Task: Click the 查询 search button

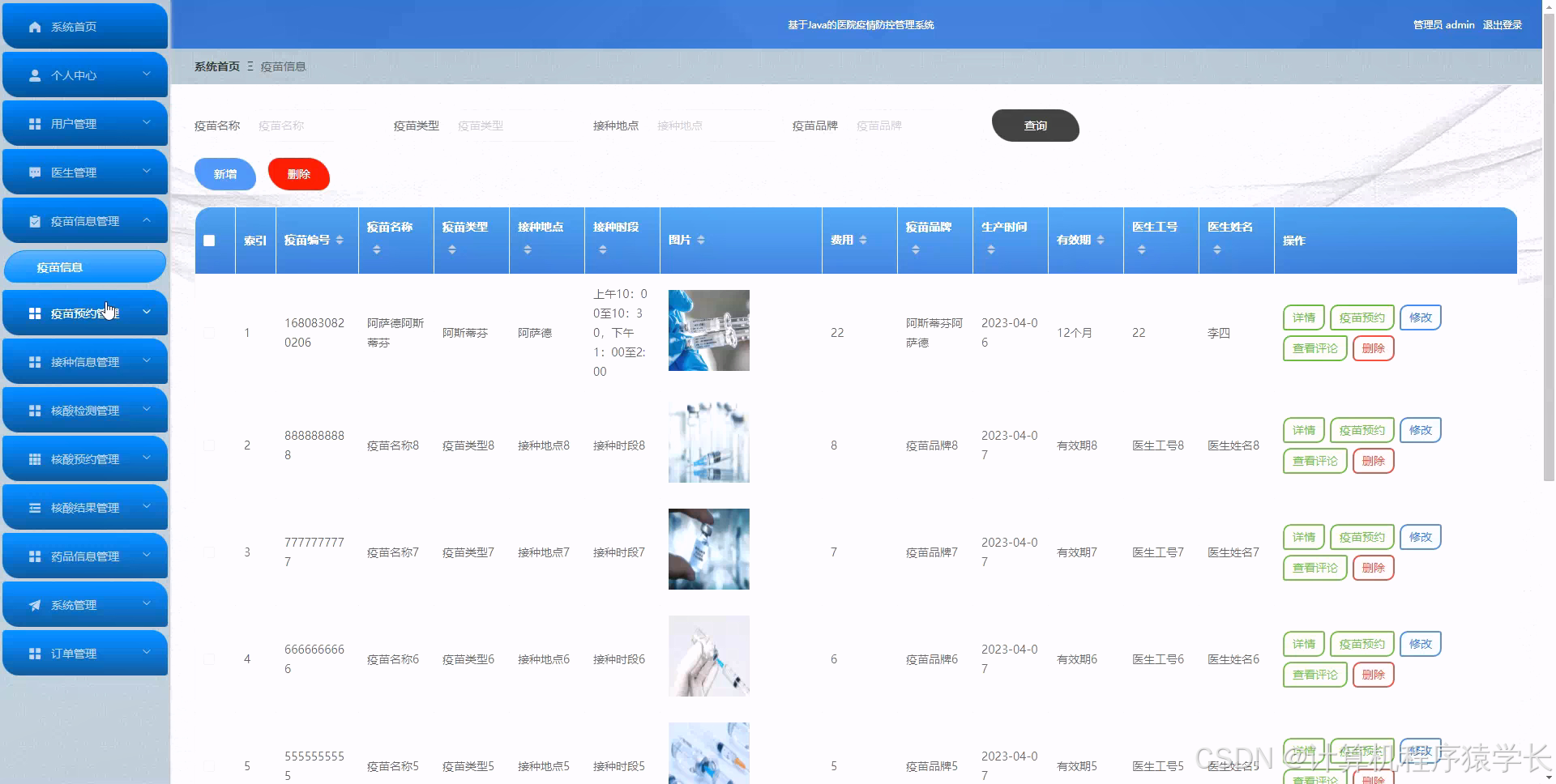Action: (x=1035, y=126)
